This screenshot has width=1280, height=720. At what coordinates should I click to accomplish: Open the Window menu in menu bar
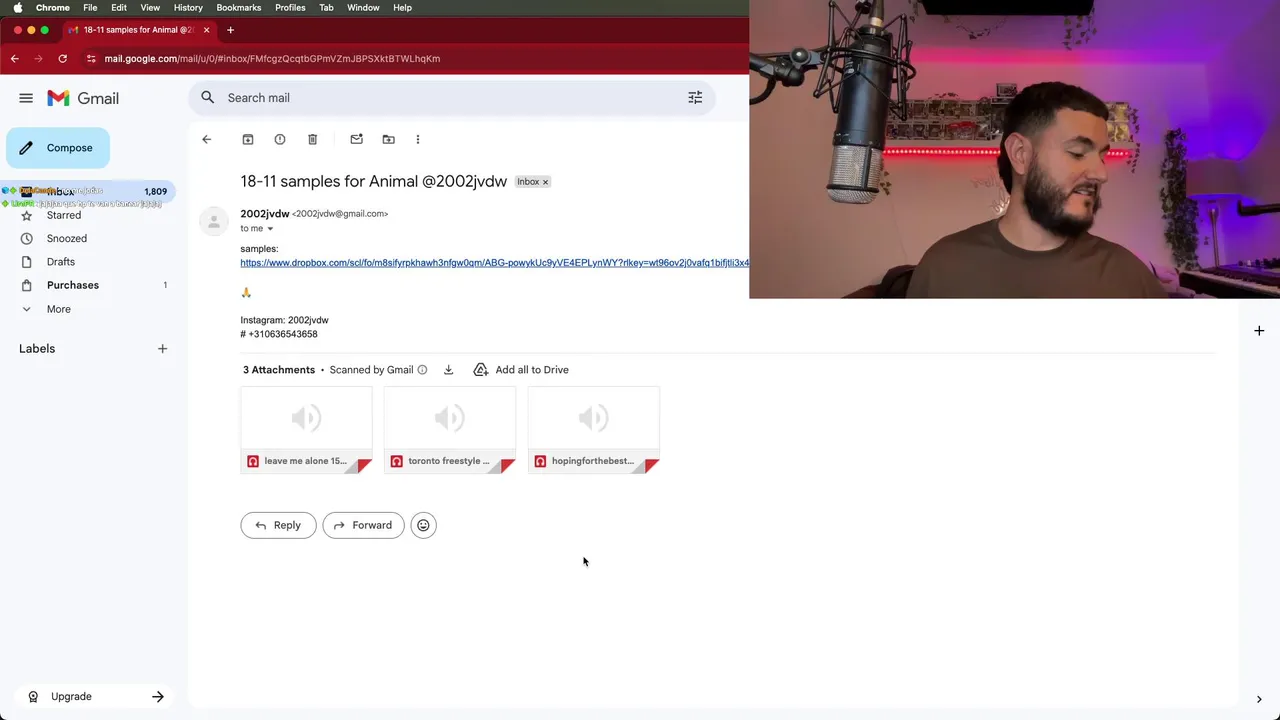(x=363, y=7)
